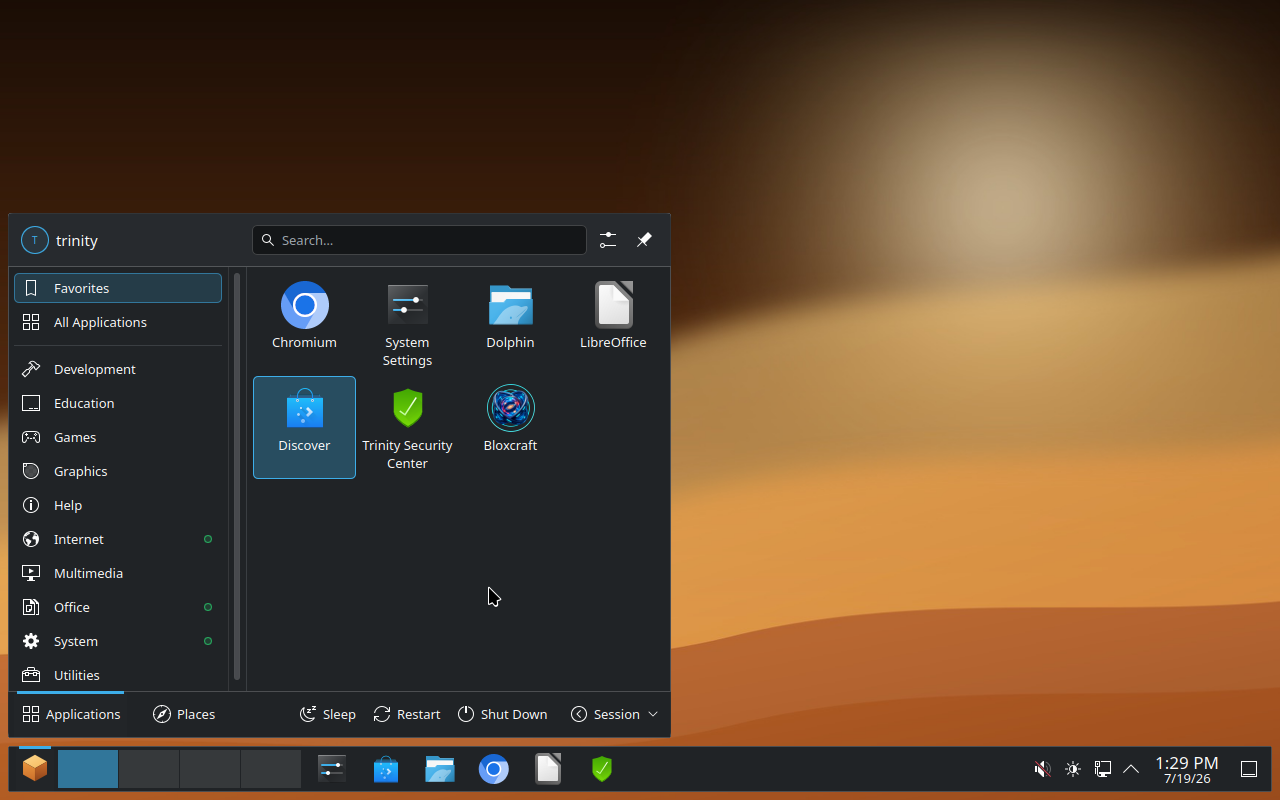Open the Help category
1280x800 pixels.
(118, 505)
